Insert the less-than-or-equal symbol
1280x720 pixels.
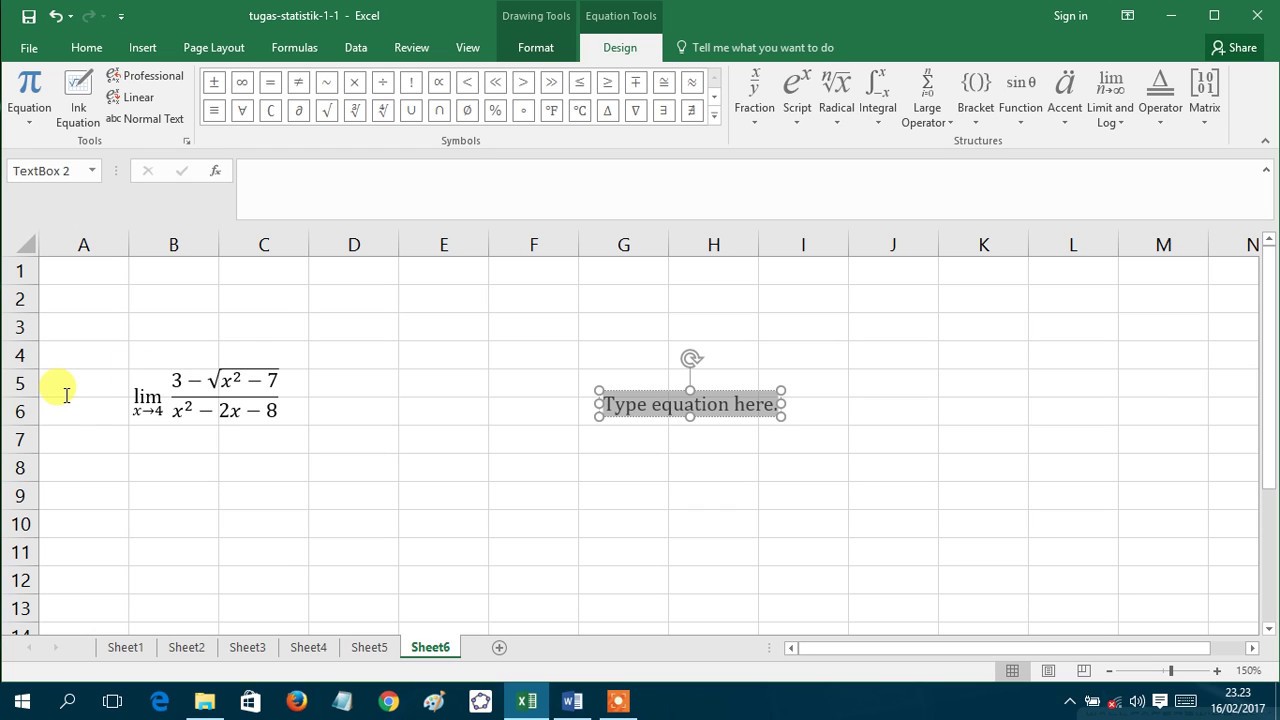click(x=579, y=82)
